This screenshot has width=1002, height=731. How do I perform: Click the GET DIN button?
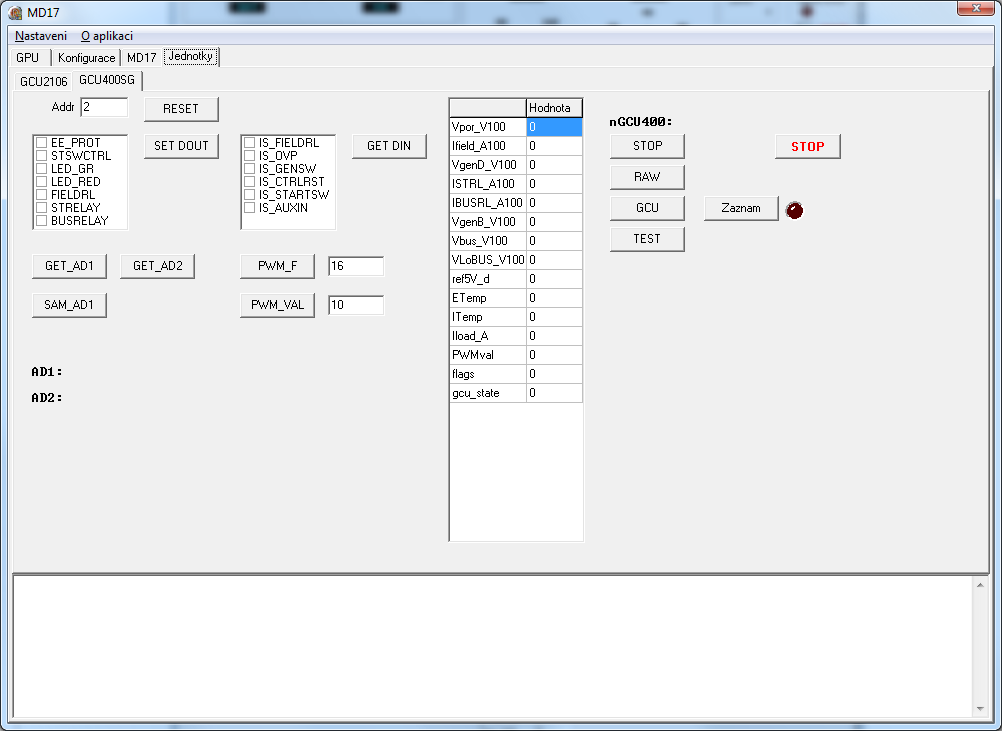click(x=389, y=146)
